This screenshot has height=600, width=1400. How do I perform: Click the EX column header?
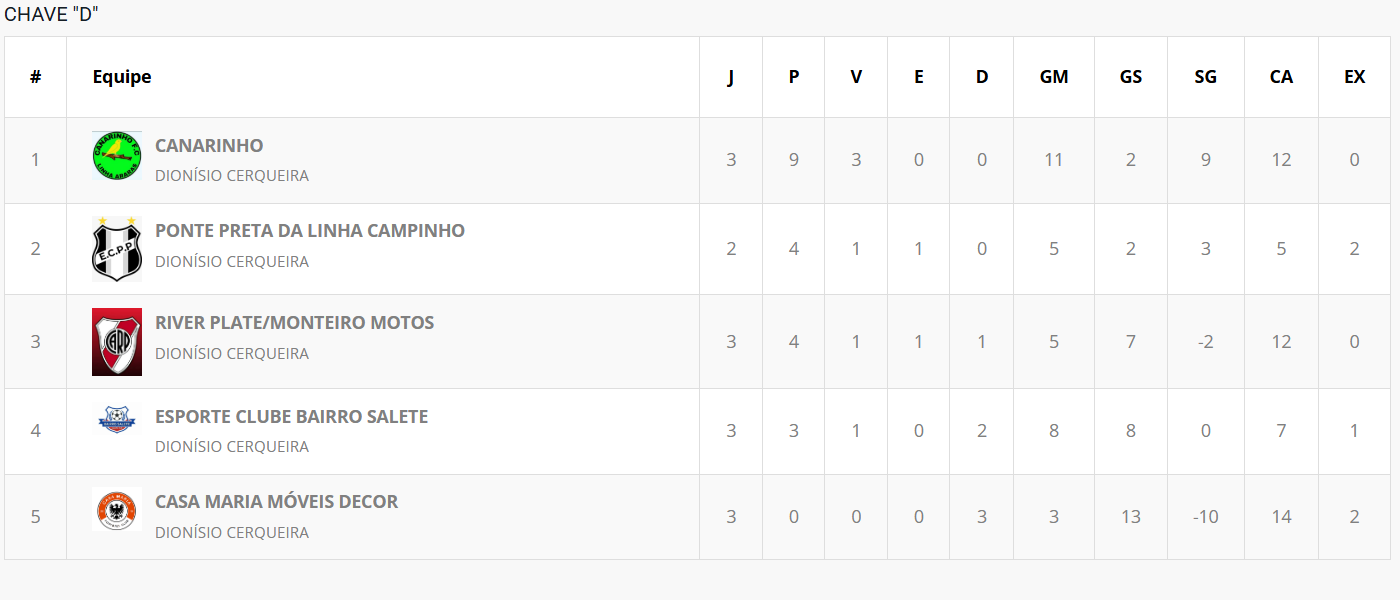(x=1355, y=77)
